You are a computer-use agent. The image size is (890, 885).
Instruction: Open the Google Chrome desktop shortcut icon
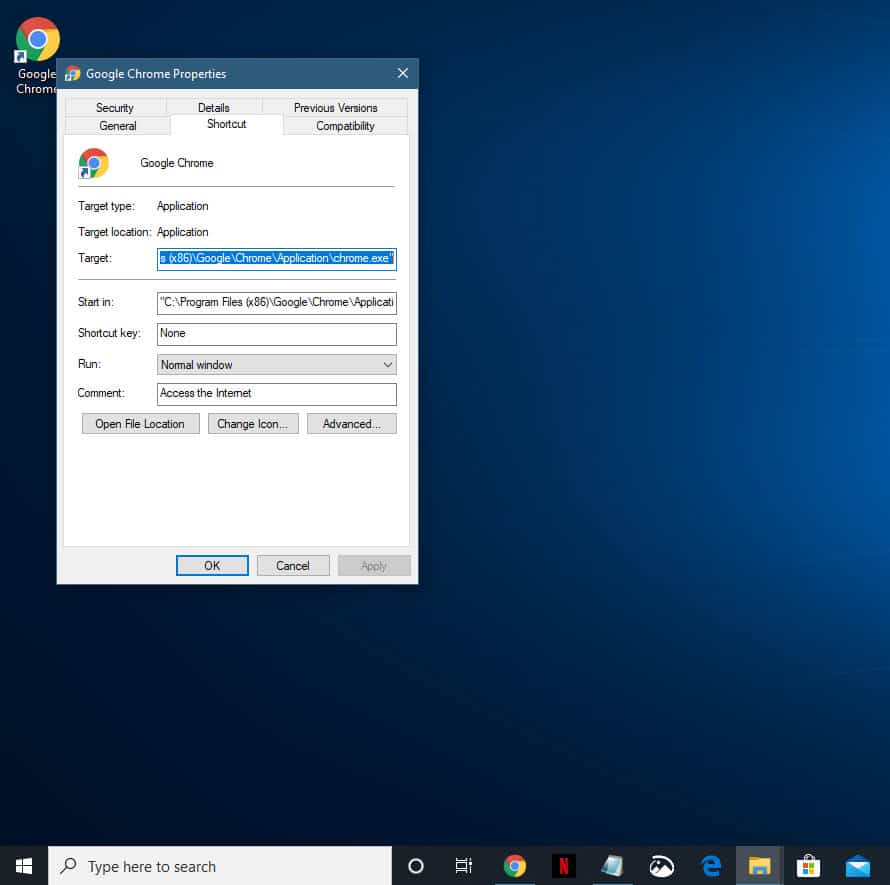coord(37,39)
